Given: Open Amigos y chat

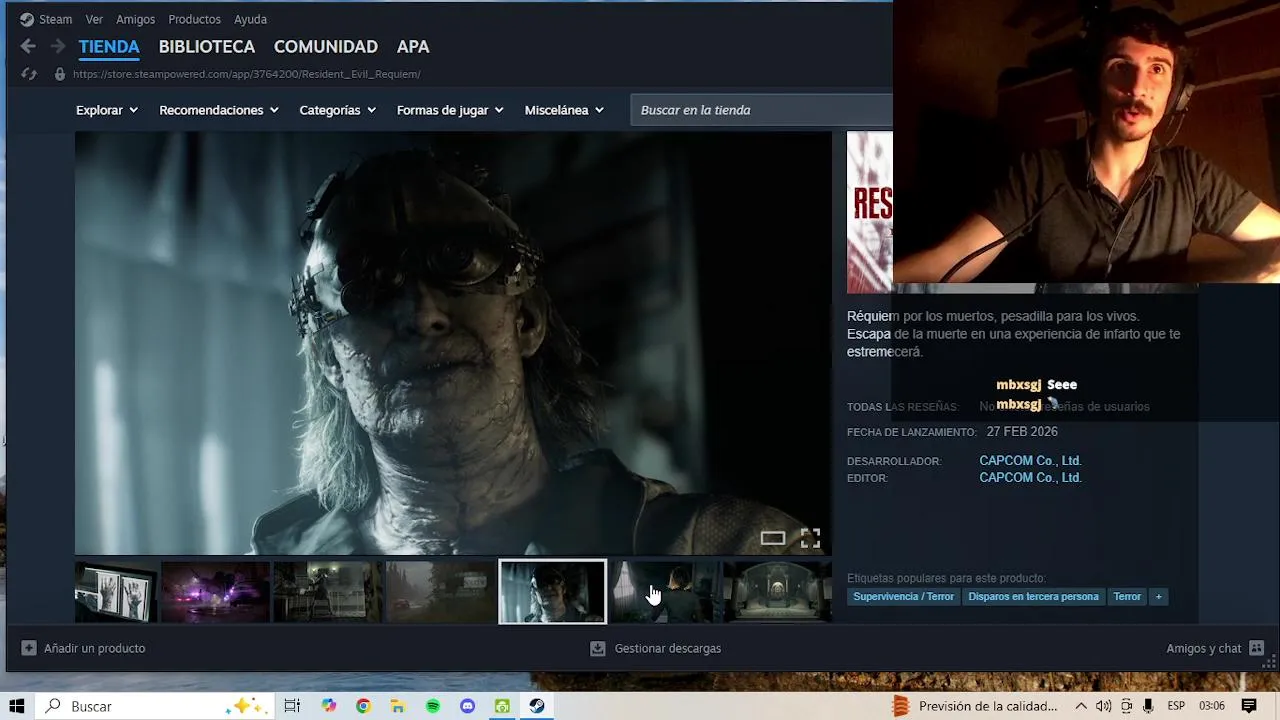Looking at the screenshot, I should pos(1215,648).
